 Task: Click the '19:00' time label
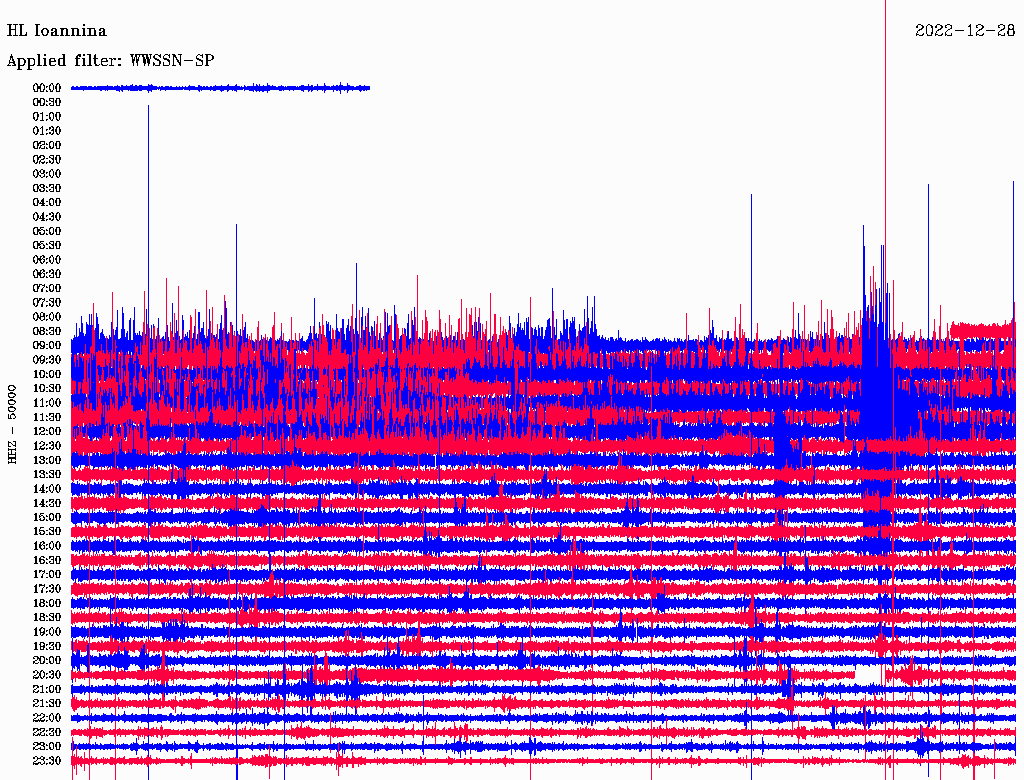point(47,632)
